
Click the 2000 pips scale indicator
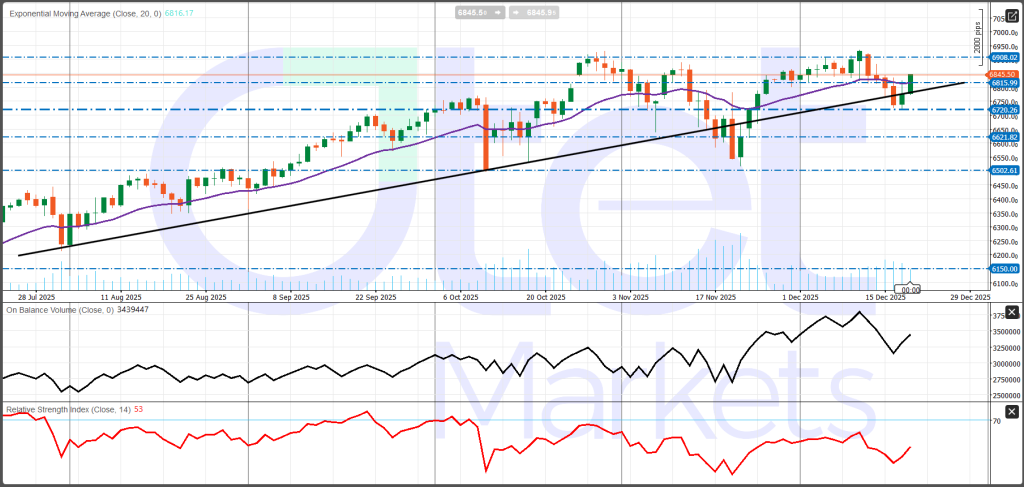click(977, 40)
